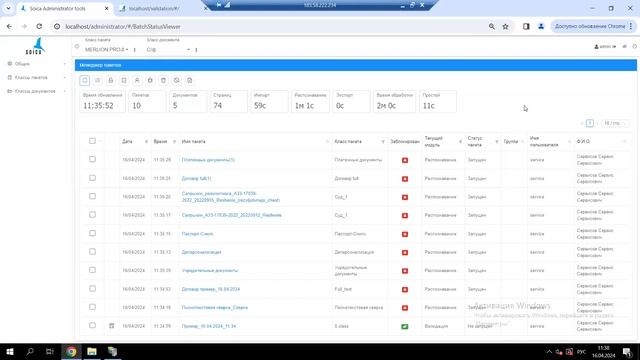Go back in the browser
The width and height of the screenshot is (640, 360).
point(9,27)
